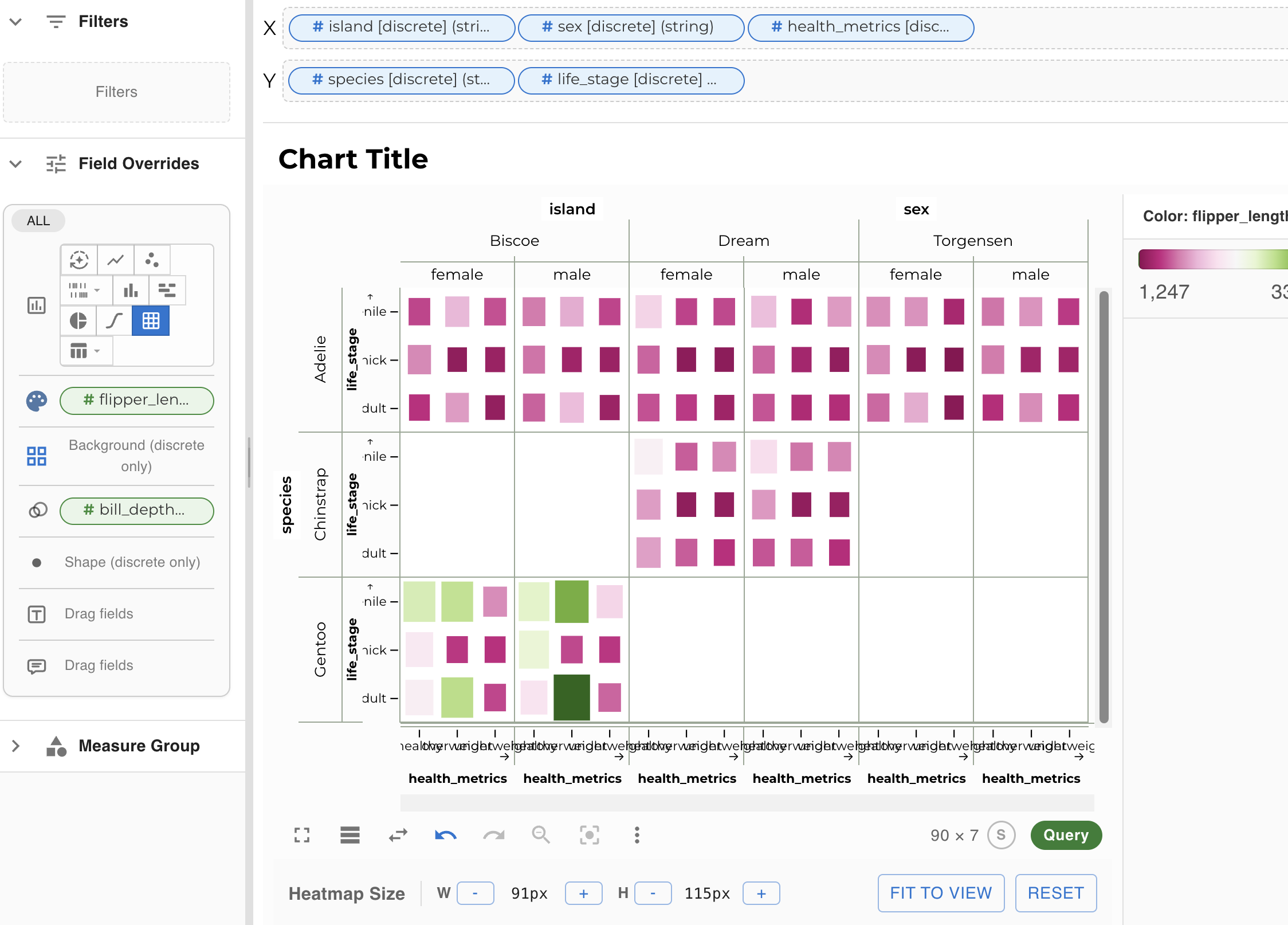Click the opacity encoding icon
The width and height of the screenshot is (1288, 925).
tap(38, 510)
